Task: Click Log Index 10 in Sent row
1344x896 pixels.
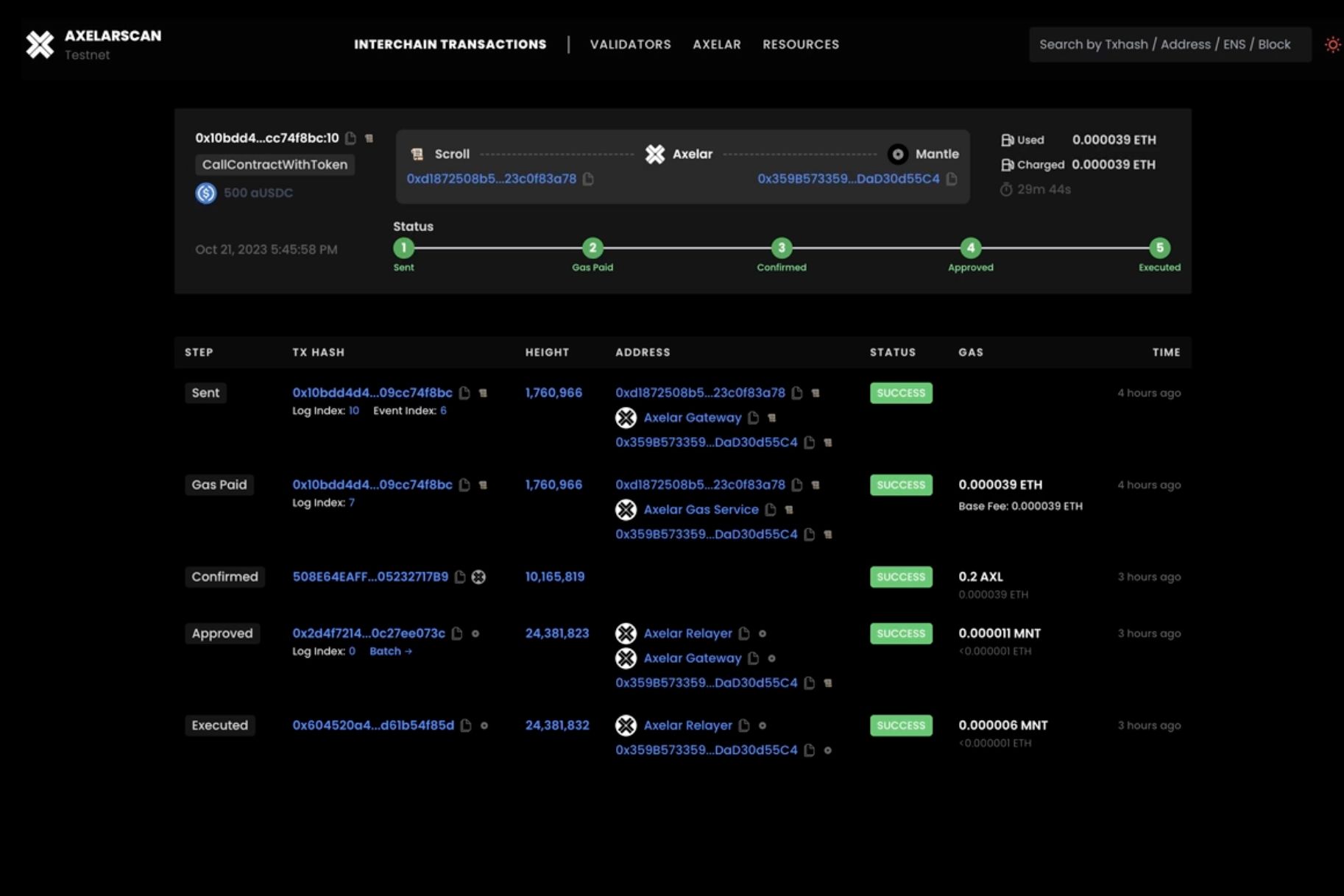Action: tap(354, 410)
